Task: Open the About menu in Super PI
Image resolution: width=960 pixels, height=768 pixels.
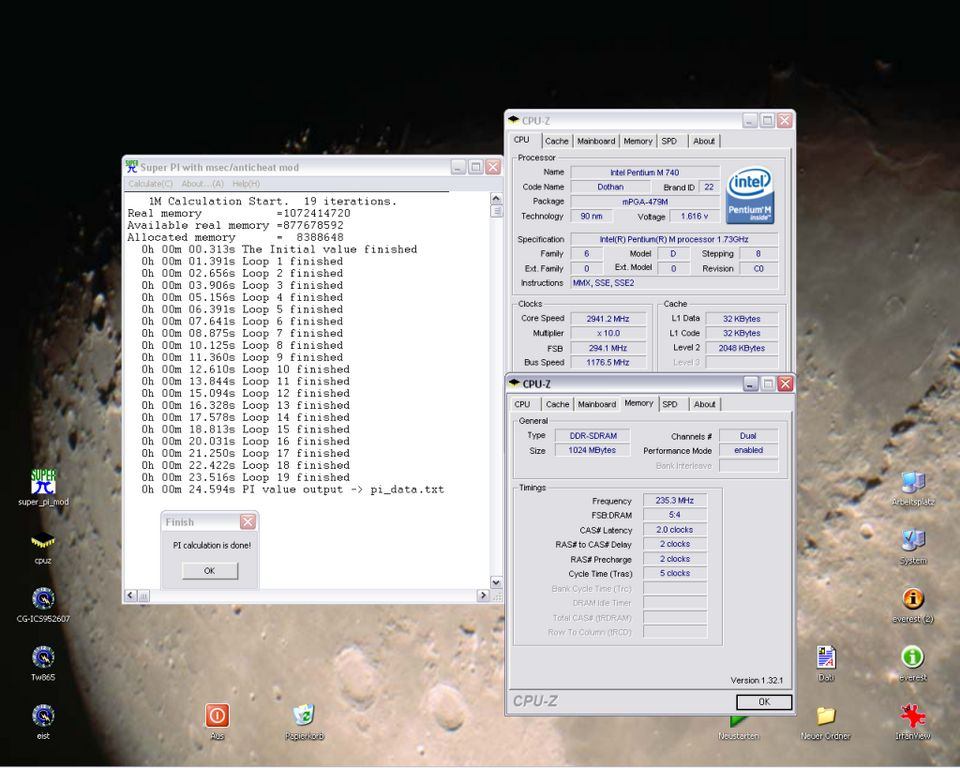Action: [x=203, y=184]
